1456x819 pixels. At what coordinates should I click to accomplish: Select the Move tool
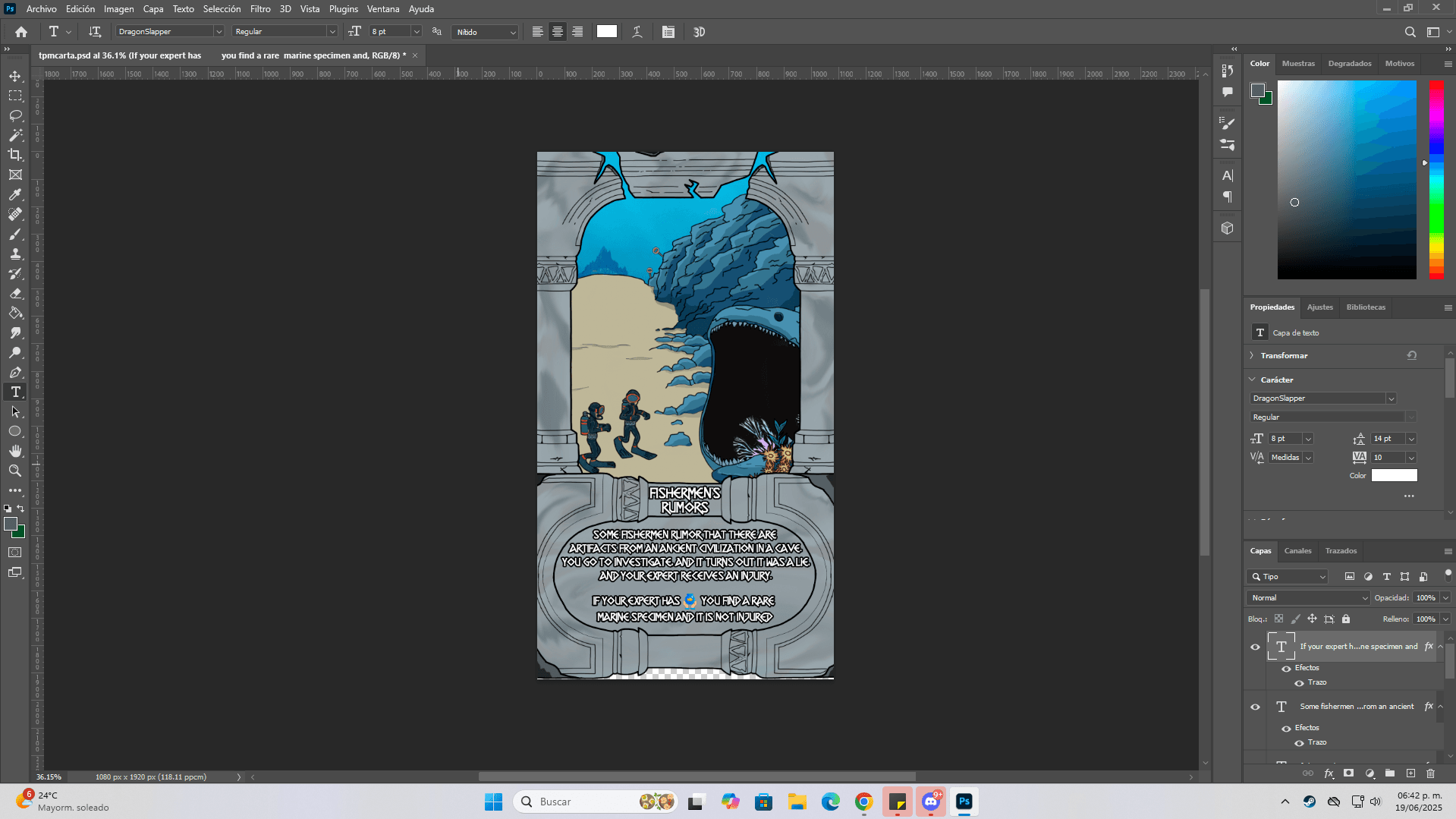coord(15,76)
